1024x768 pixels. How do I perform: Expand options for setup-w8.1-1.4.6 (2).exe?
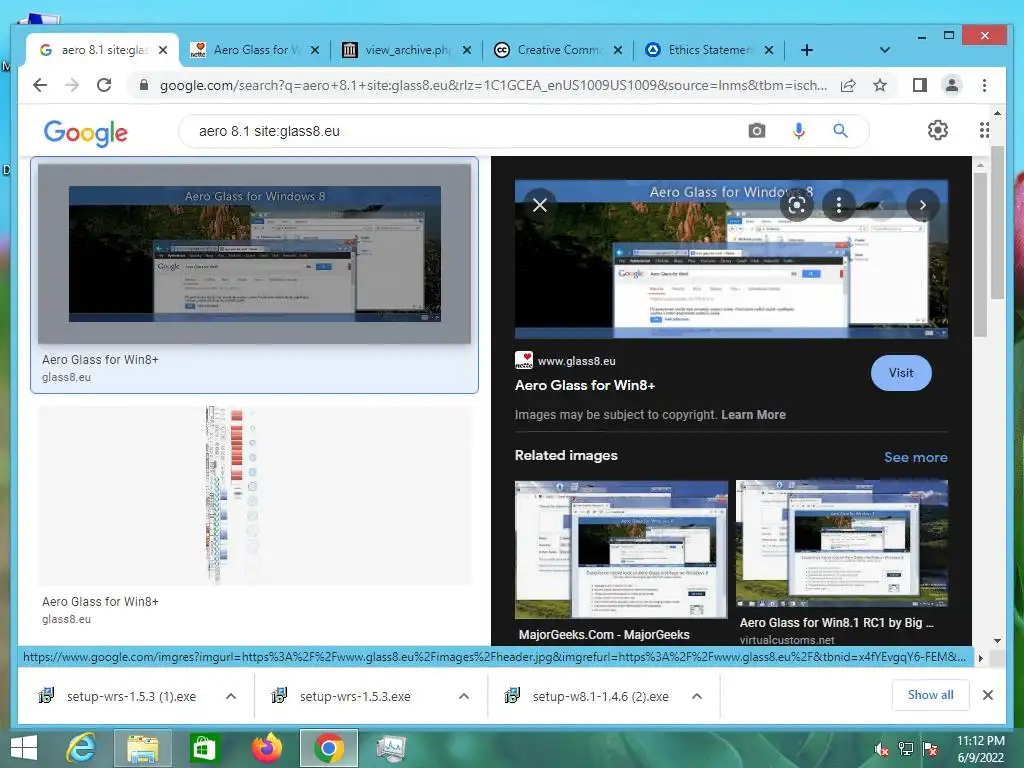coord(697,696)
